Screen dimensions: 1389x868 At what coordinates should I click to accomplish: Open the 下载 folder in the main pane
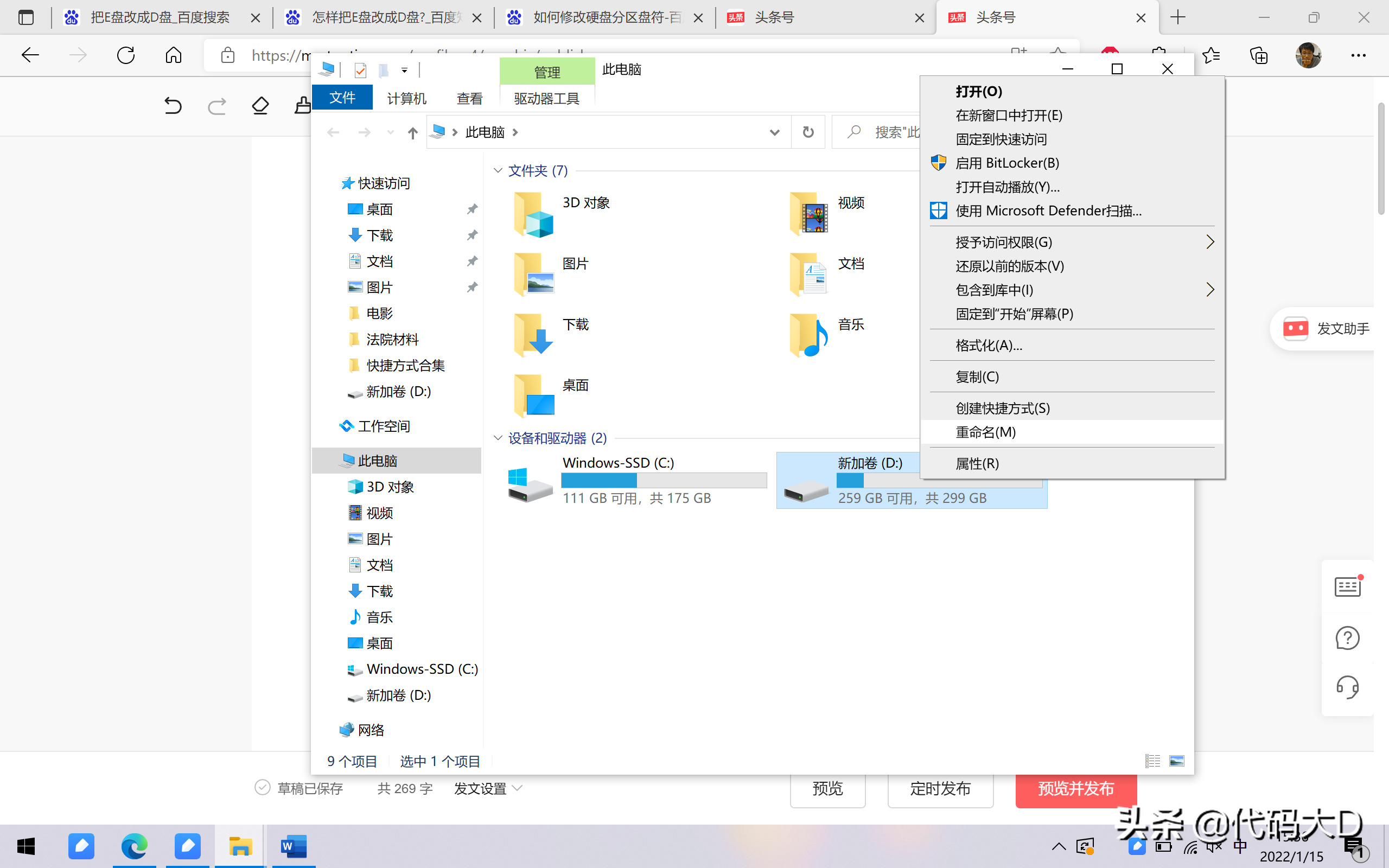(x=533, y=336)
